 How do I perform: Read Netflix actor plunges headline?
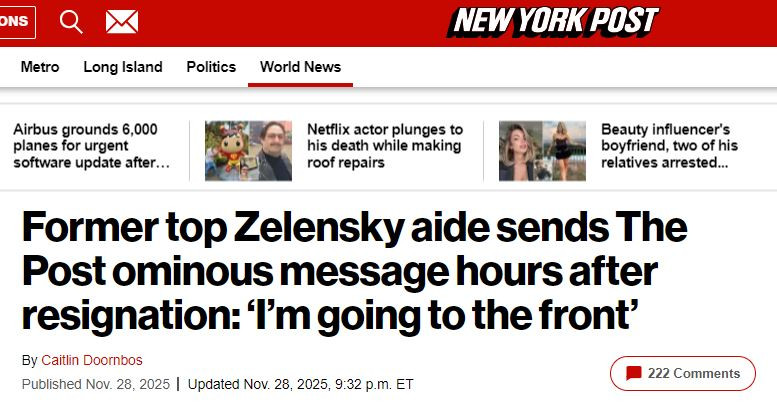coord(385,146)
